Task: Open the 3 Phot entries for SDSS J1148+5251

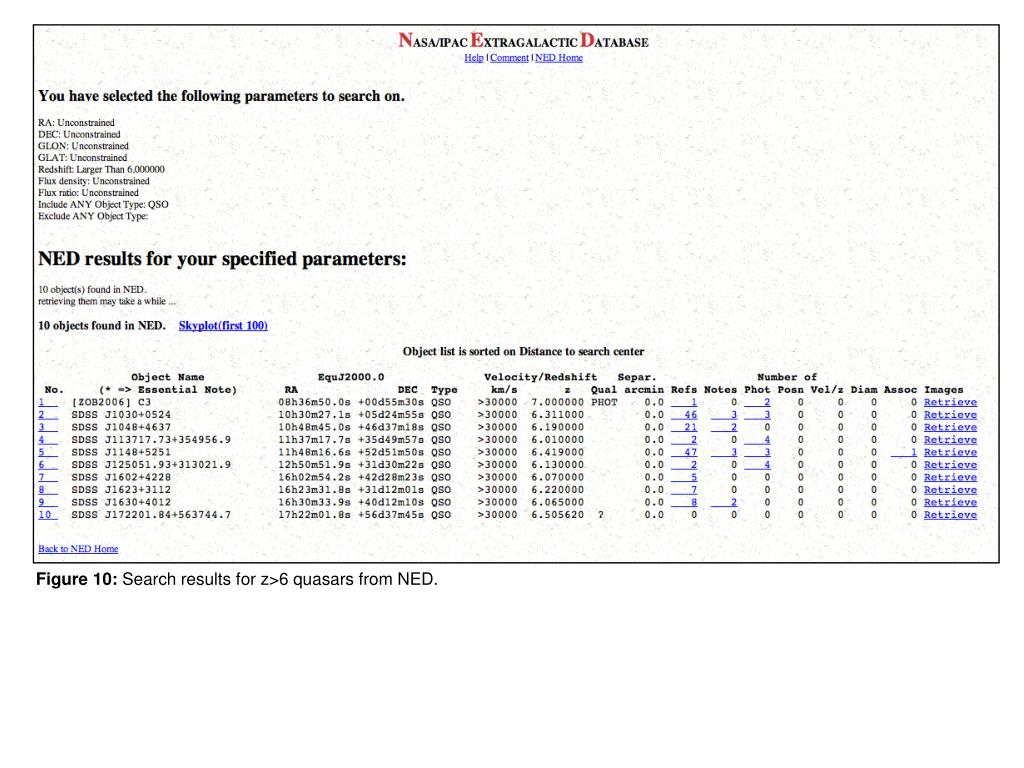Action: pyautogui.click(x=758, y=452)
